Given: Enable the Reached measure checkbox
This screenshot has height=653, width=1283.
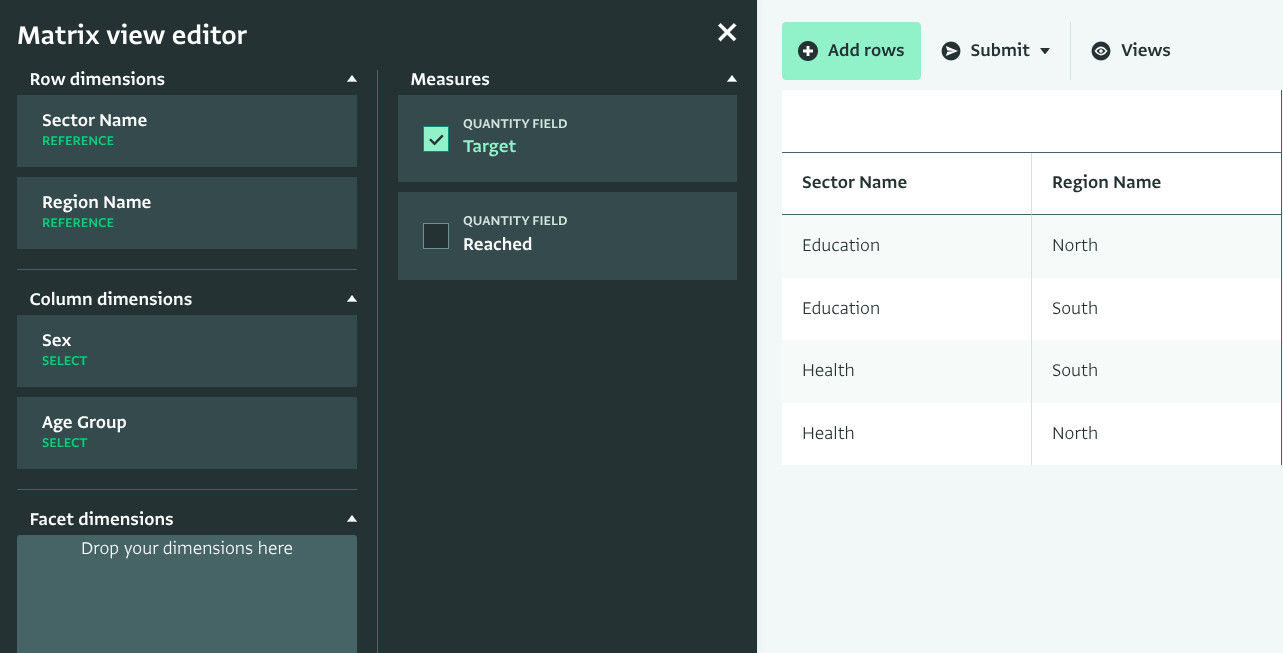Looking at the screenshot, I should [436, 236].
